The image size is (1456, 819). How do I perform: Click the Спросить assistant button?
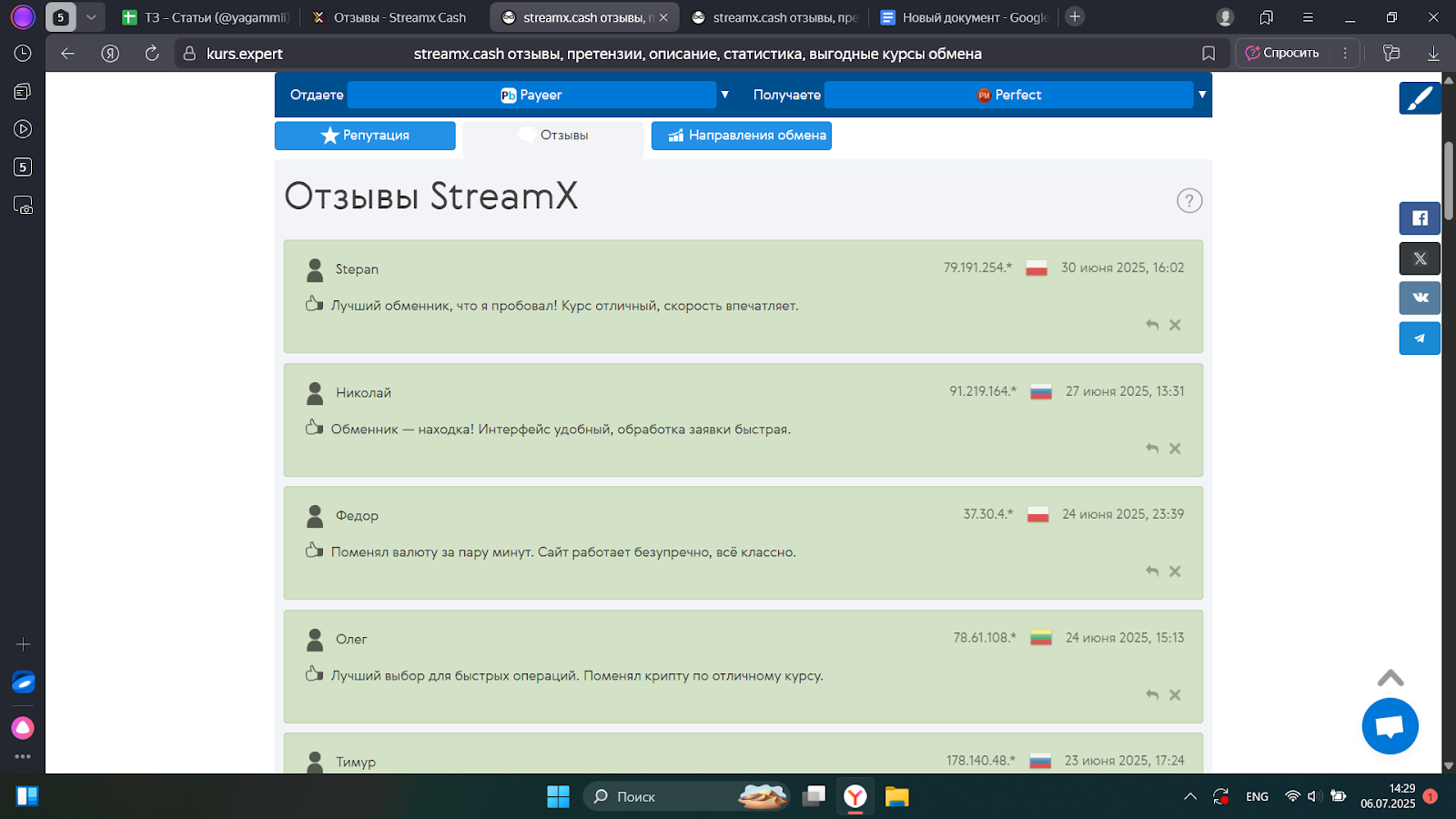pyautogui.click(x=1282, y=53)
